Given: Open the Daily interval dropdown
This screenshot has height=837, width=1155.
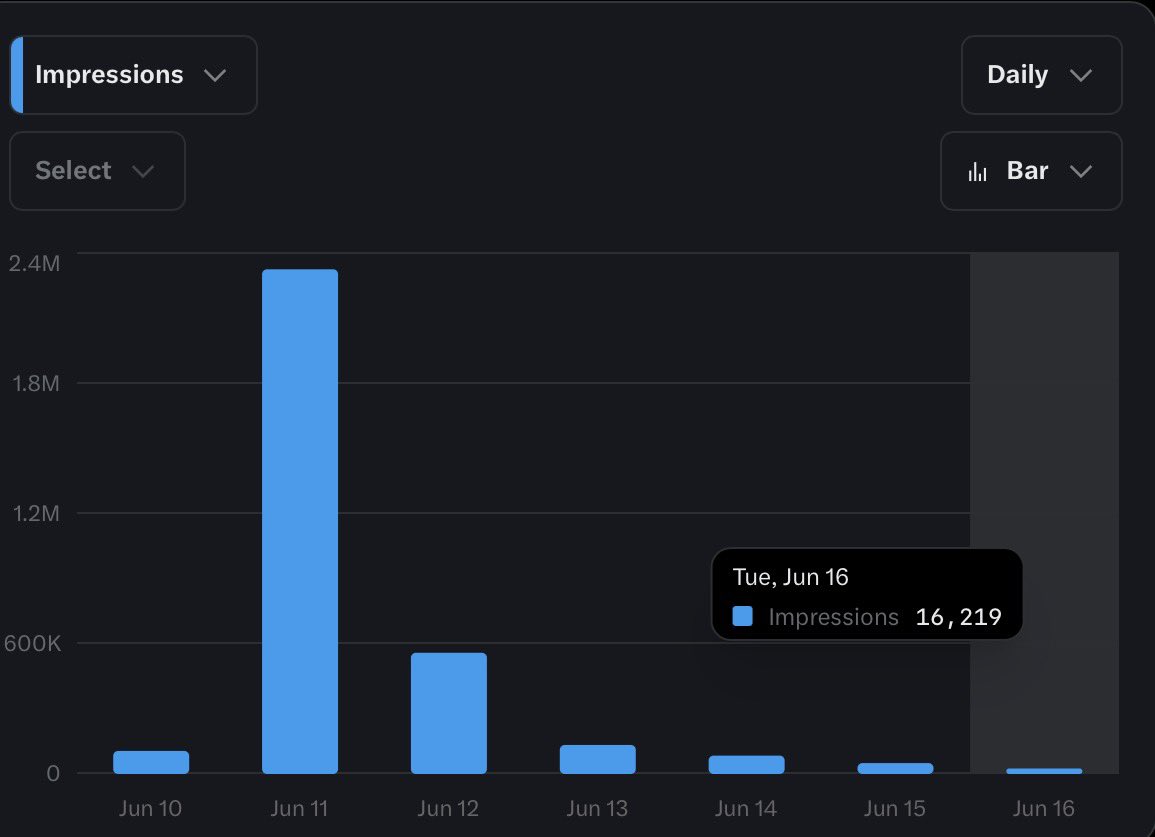Looking at the screenshot, I should 1041,75.
